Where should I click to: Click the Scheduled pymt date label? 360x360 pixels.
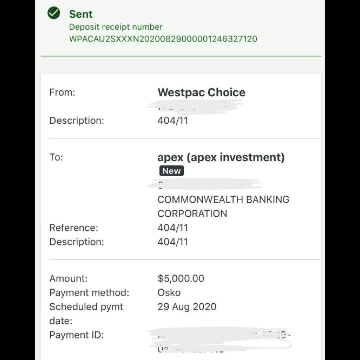point(86,314)
